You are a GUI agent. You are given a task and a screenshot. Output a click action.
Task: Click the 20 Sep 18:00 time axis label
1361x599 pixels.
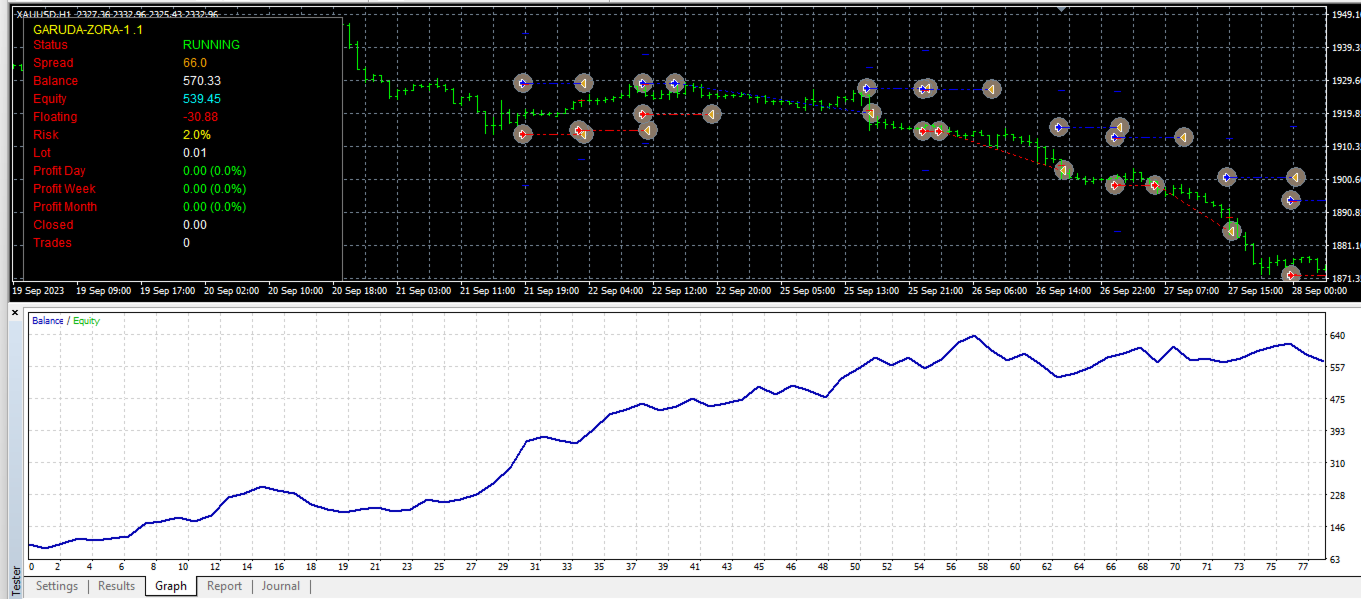pos(359,291)
